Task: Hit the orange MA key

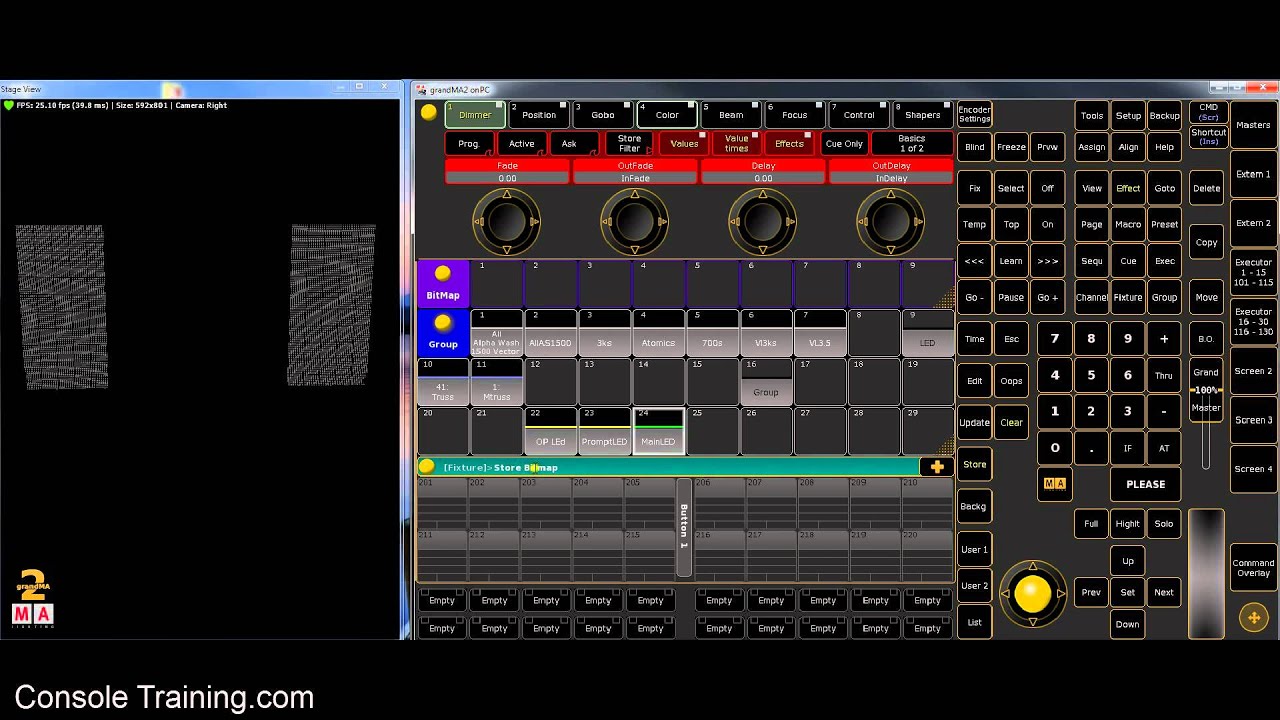Action: [1055, 484]
